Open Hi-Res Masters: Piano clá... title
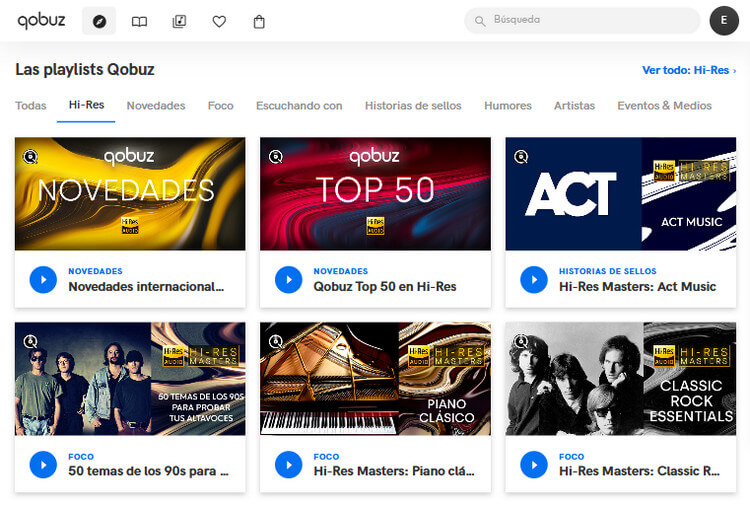750x506 pixels. [x=394, y=471]
